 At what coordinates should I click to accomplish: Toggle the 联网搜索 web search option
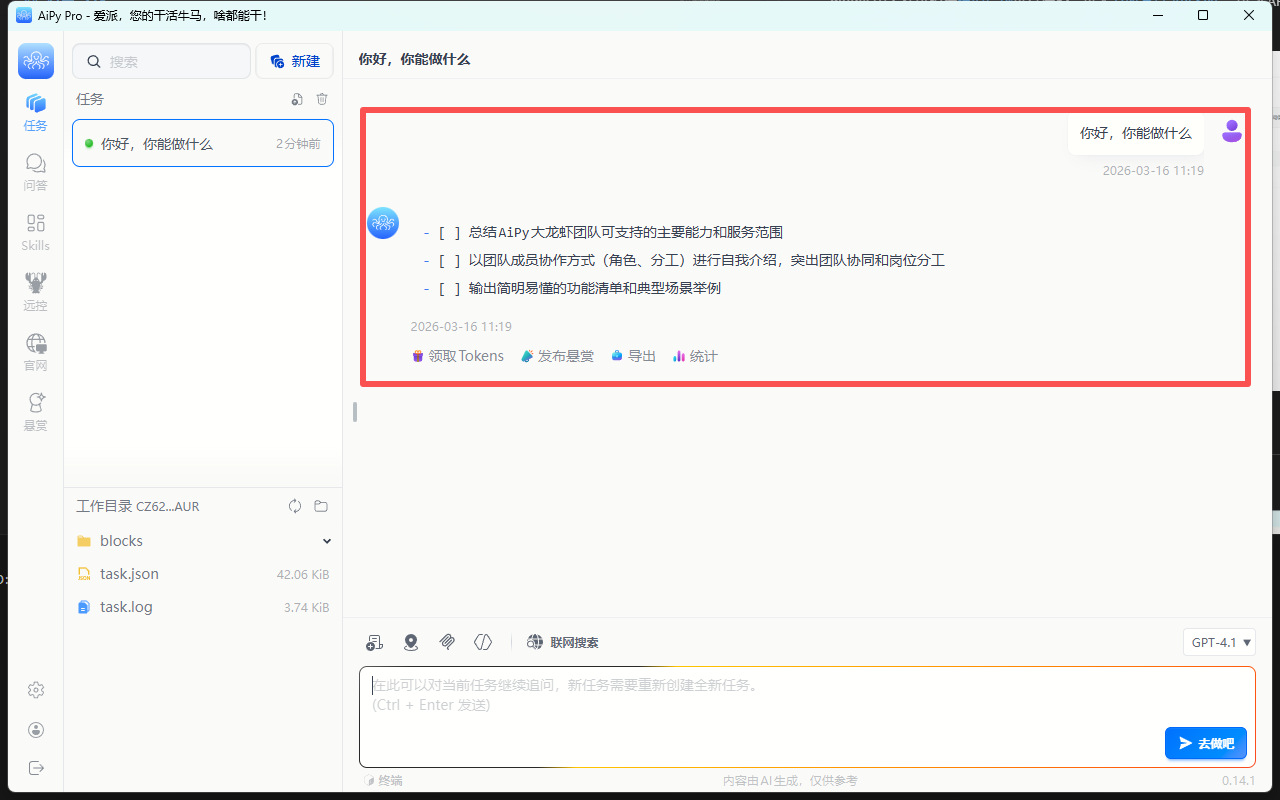coord(563,642)
